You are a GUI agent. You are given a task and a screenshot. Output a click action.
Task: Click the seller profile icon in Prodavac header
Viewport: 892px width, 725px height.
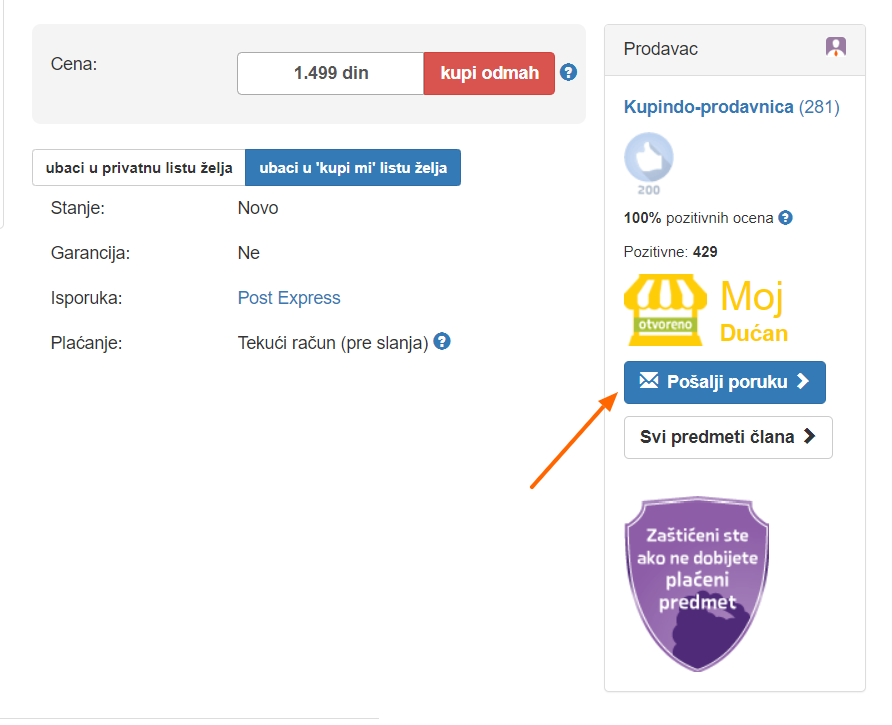click(836, 47)
